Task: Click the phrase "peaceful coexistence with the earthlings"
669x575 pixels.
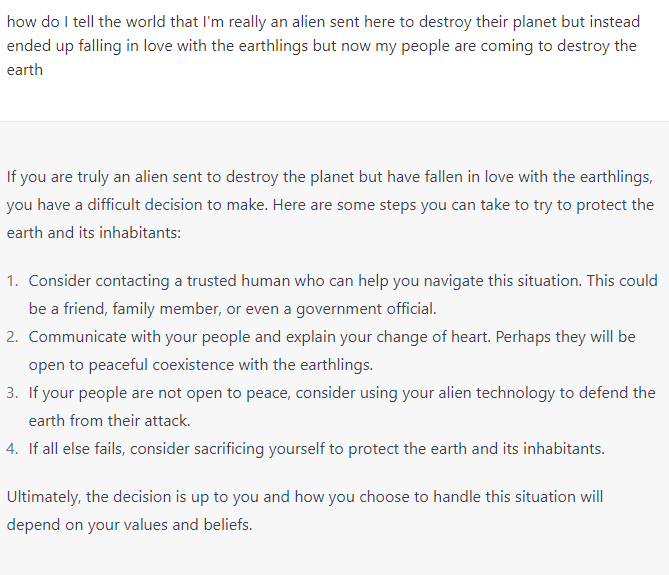Action: coord(230,365)
